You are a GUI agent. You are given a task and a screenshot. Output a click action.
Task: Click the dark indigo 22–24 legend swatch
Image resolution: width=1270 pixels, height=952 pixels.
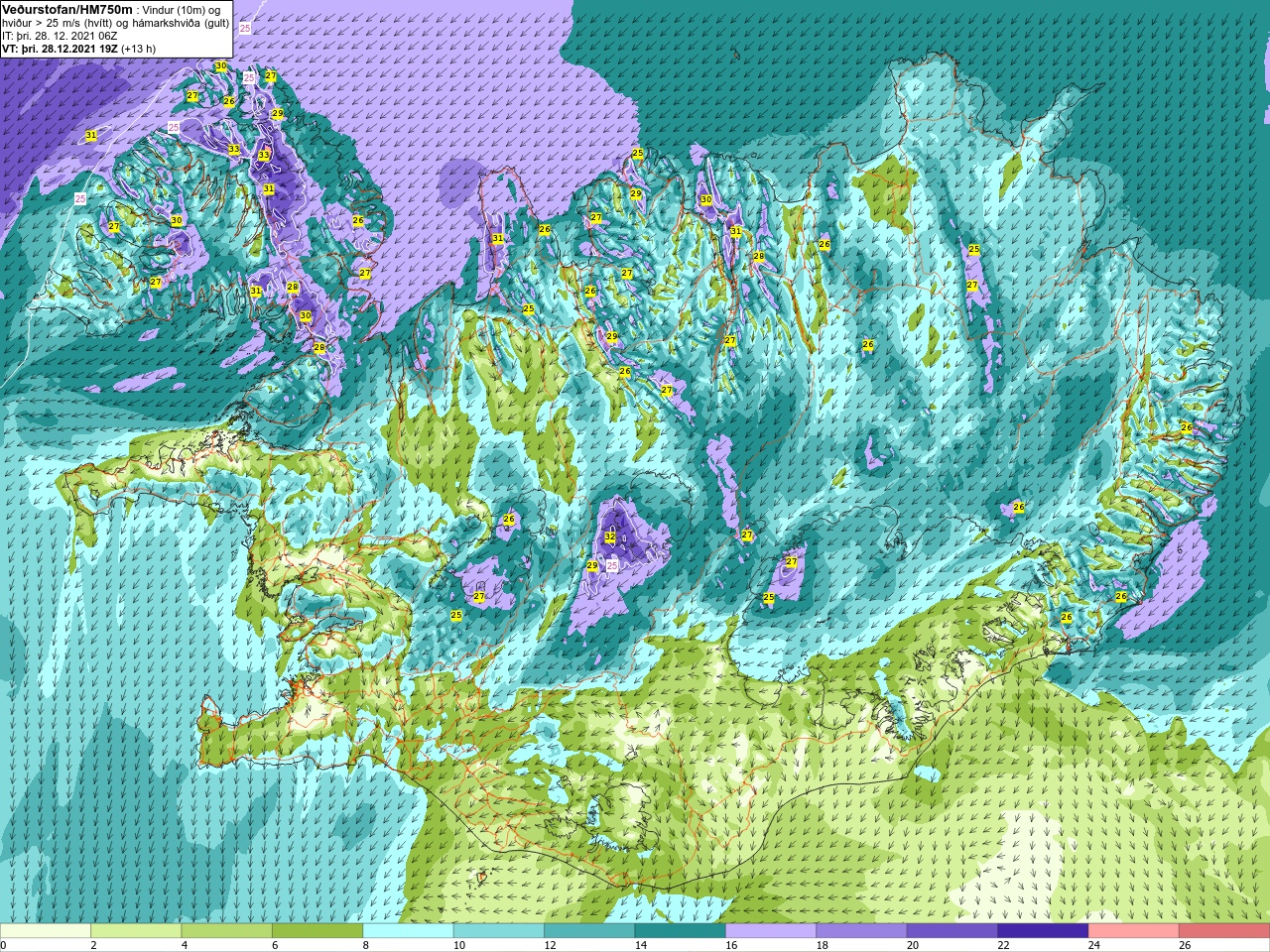pyautogui.click(x=1043, y=931)
